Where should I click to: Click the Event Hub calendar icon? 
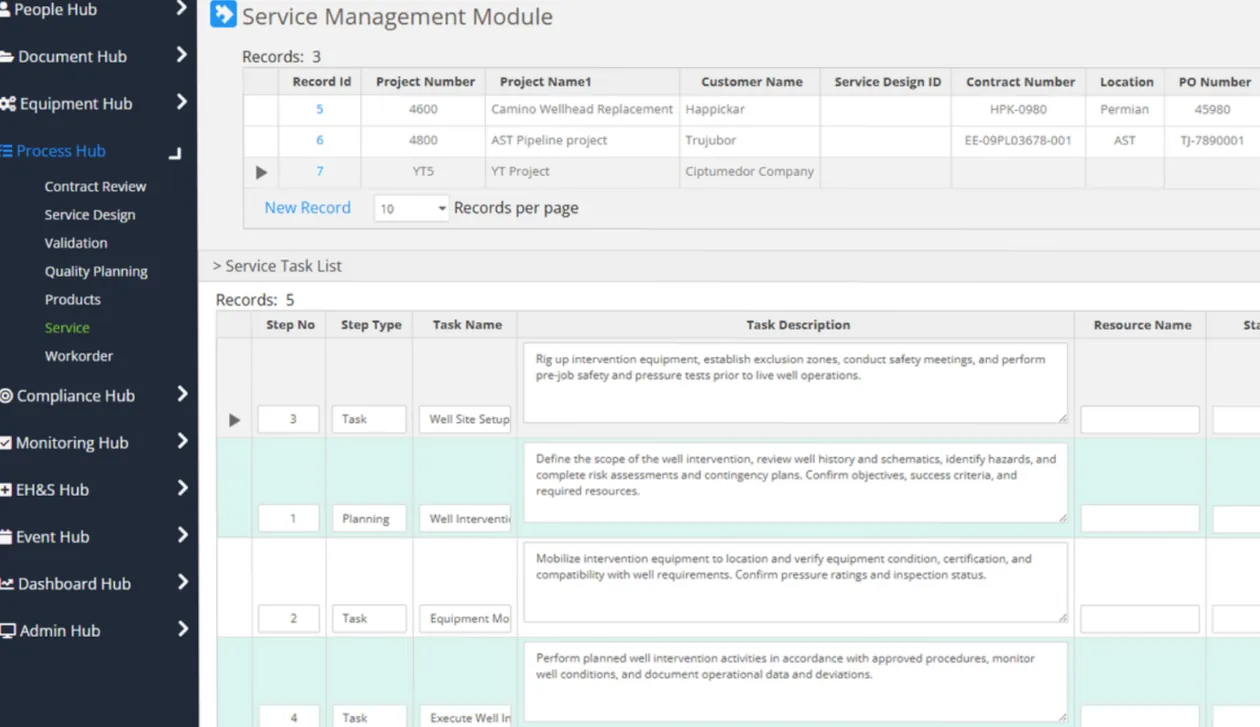(6, 537)
